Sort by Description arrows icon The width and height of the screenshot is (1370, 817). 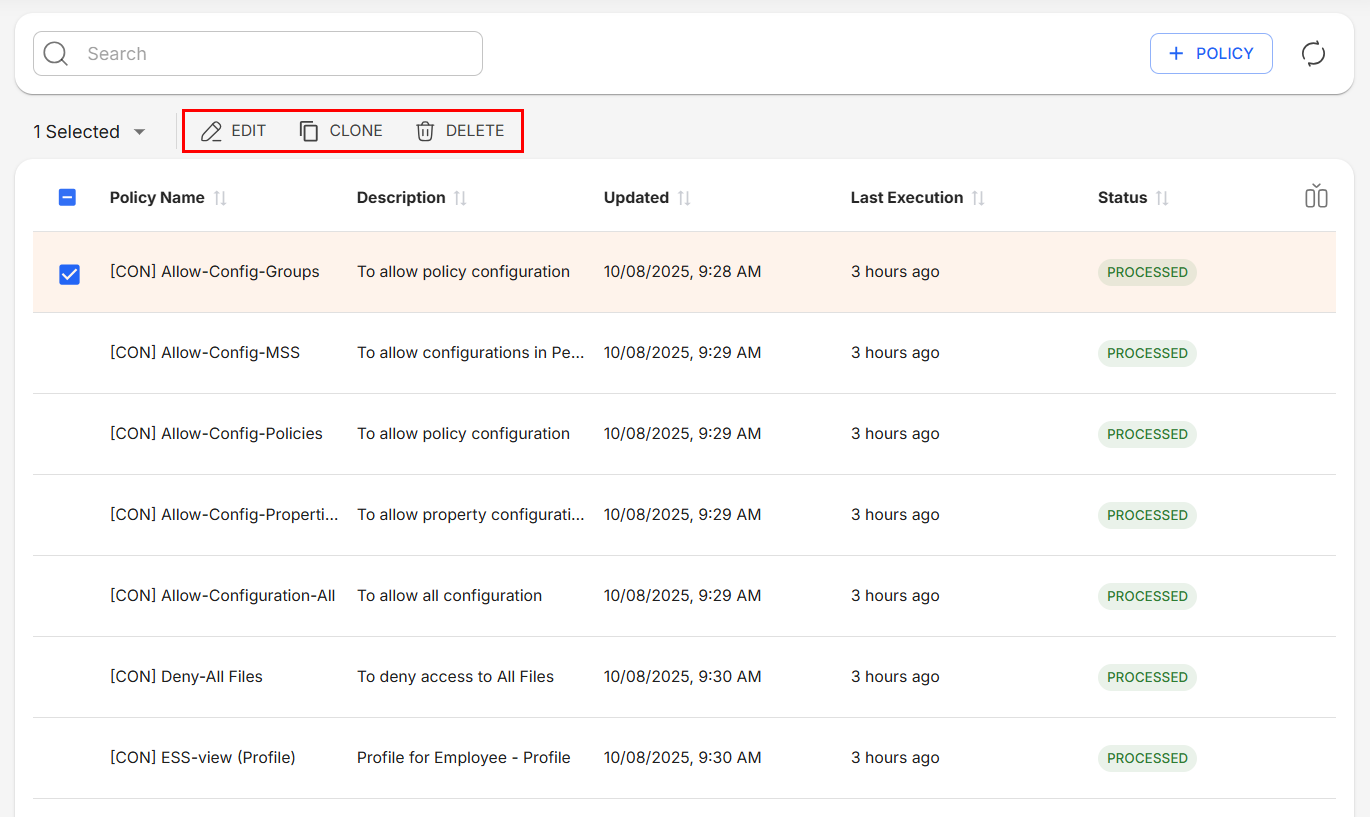pyautogui.click(x=460, y=198)
